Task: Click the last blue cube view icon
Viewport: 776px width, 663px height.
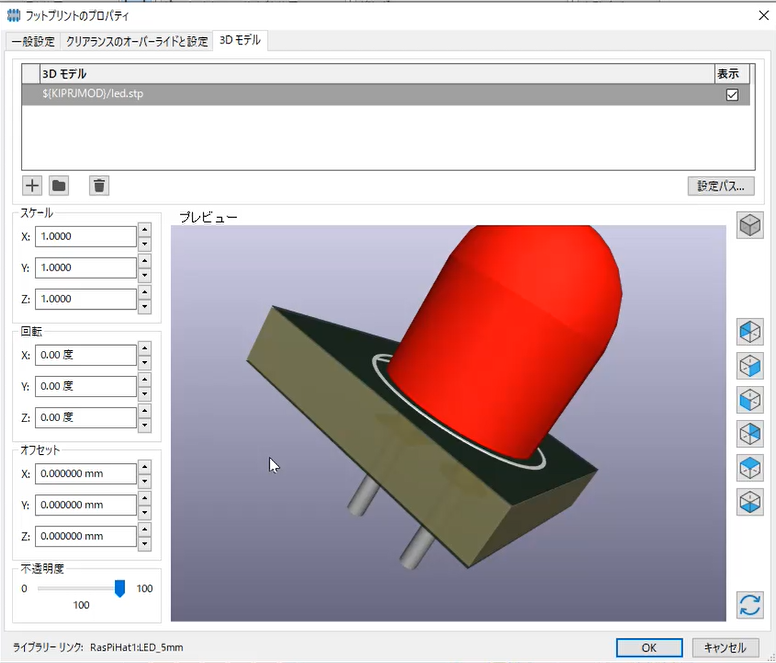Action: pos(749,501)
